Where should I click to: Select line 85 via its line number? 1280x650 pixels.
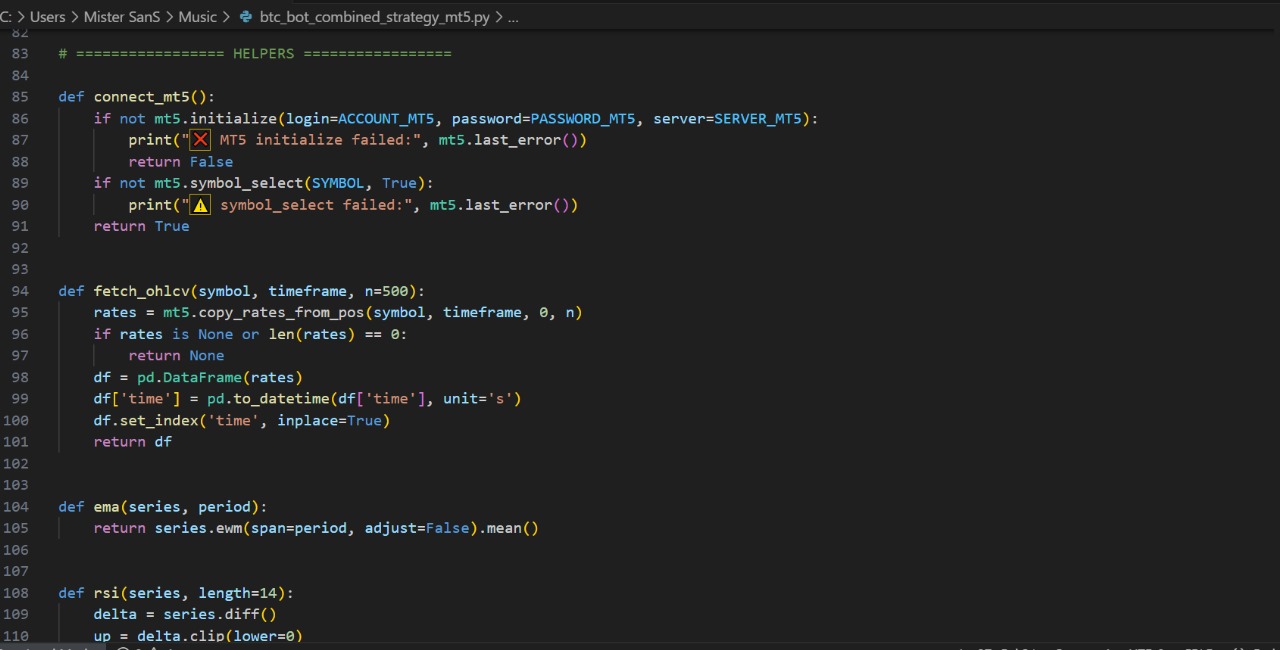[20, 97]
